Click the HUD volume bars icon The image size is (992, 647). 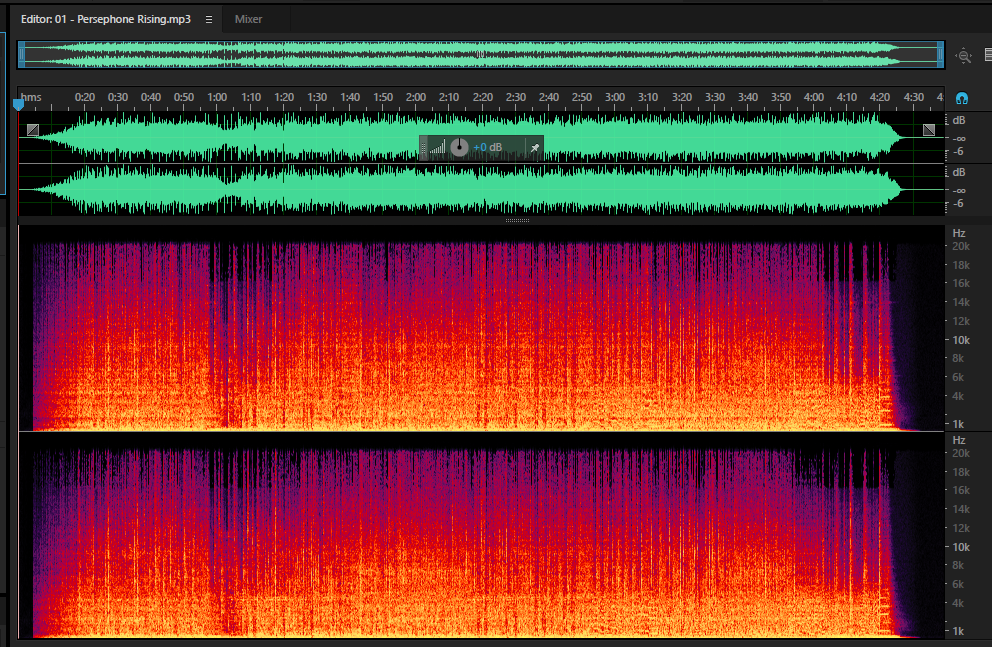437,147
